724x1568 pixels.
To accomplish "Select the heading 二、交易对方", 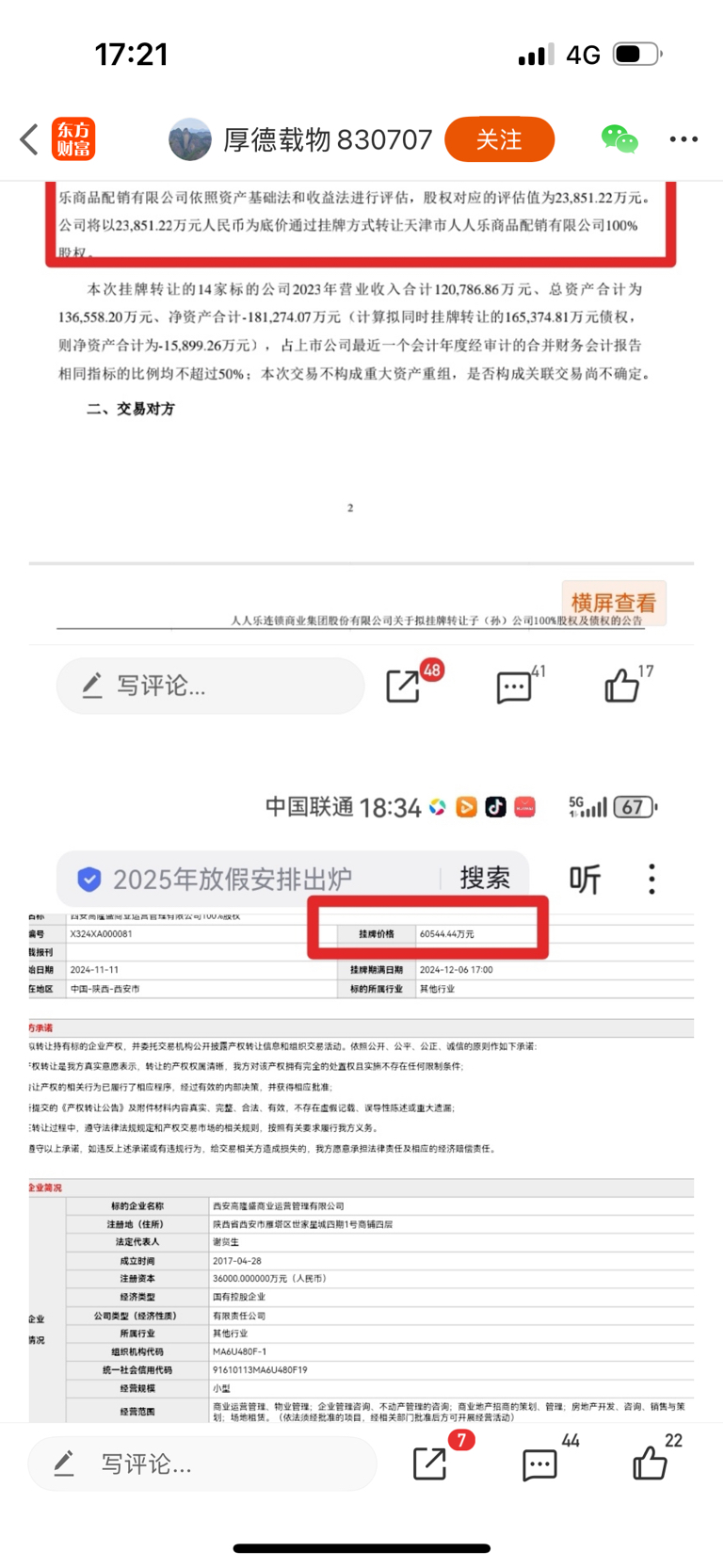I will point(131,409).
